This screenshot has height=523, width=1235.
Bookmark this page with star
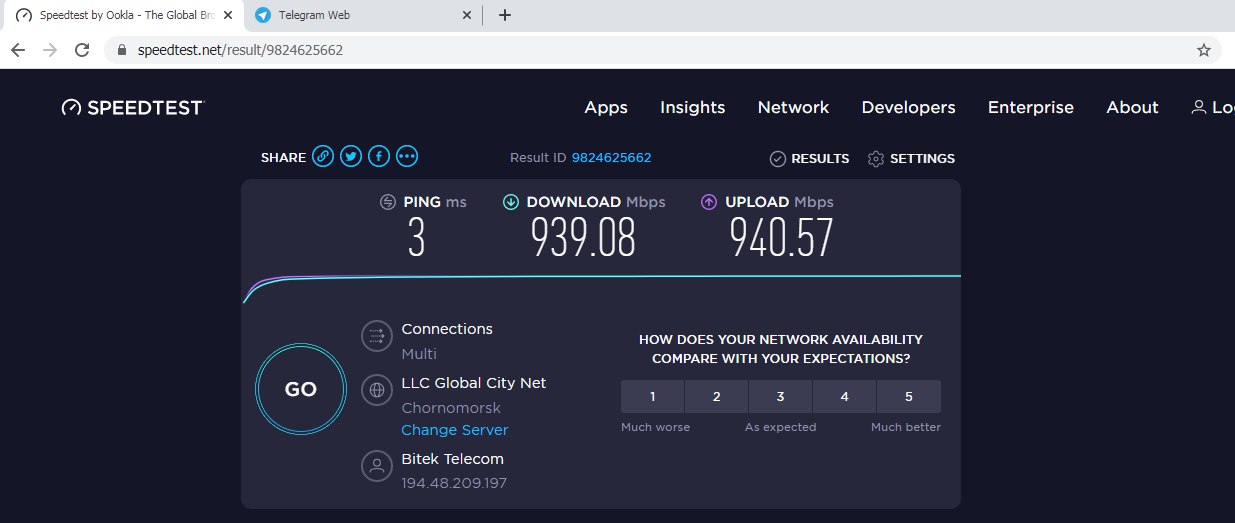(x=1204, y=49)
